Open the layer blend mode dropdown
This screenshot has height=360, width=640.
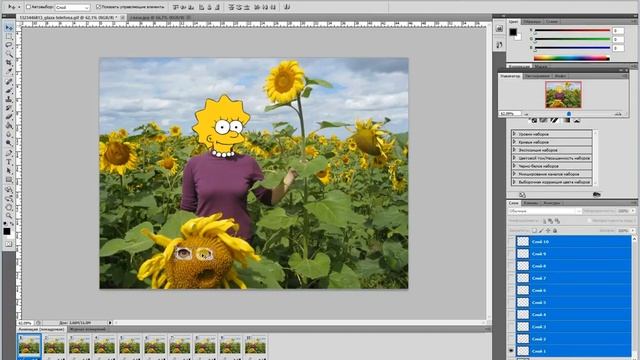tap(544, 211)
